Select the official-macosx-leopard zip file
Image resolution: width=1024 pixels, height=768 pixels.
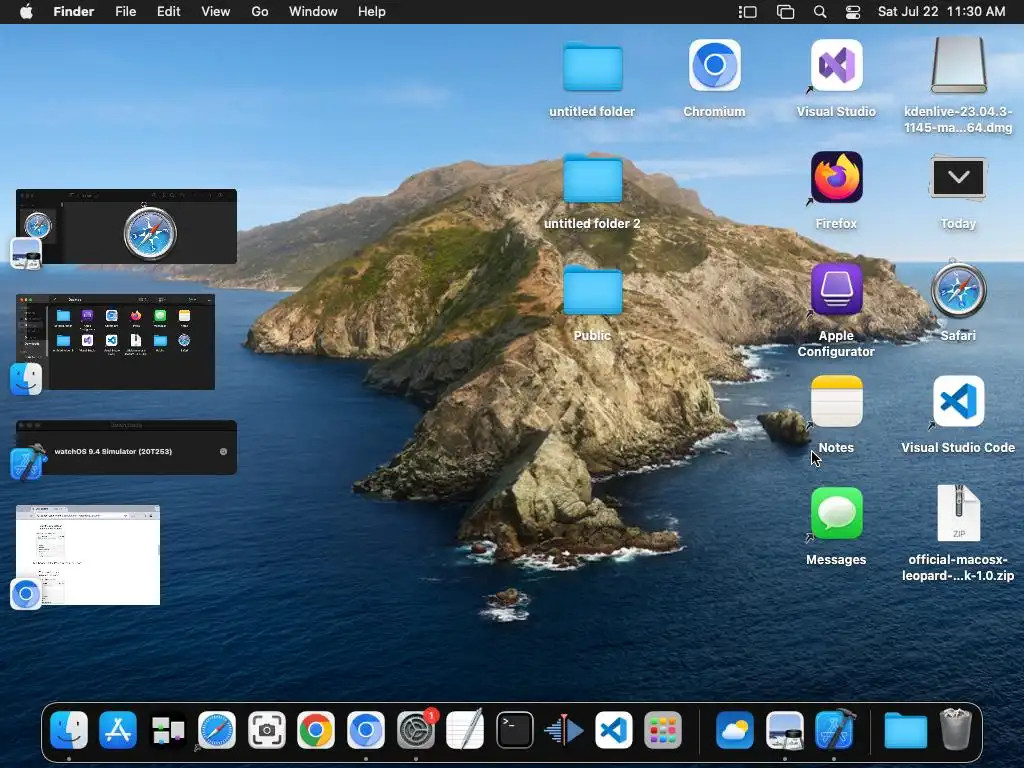pos(958,533)
